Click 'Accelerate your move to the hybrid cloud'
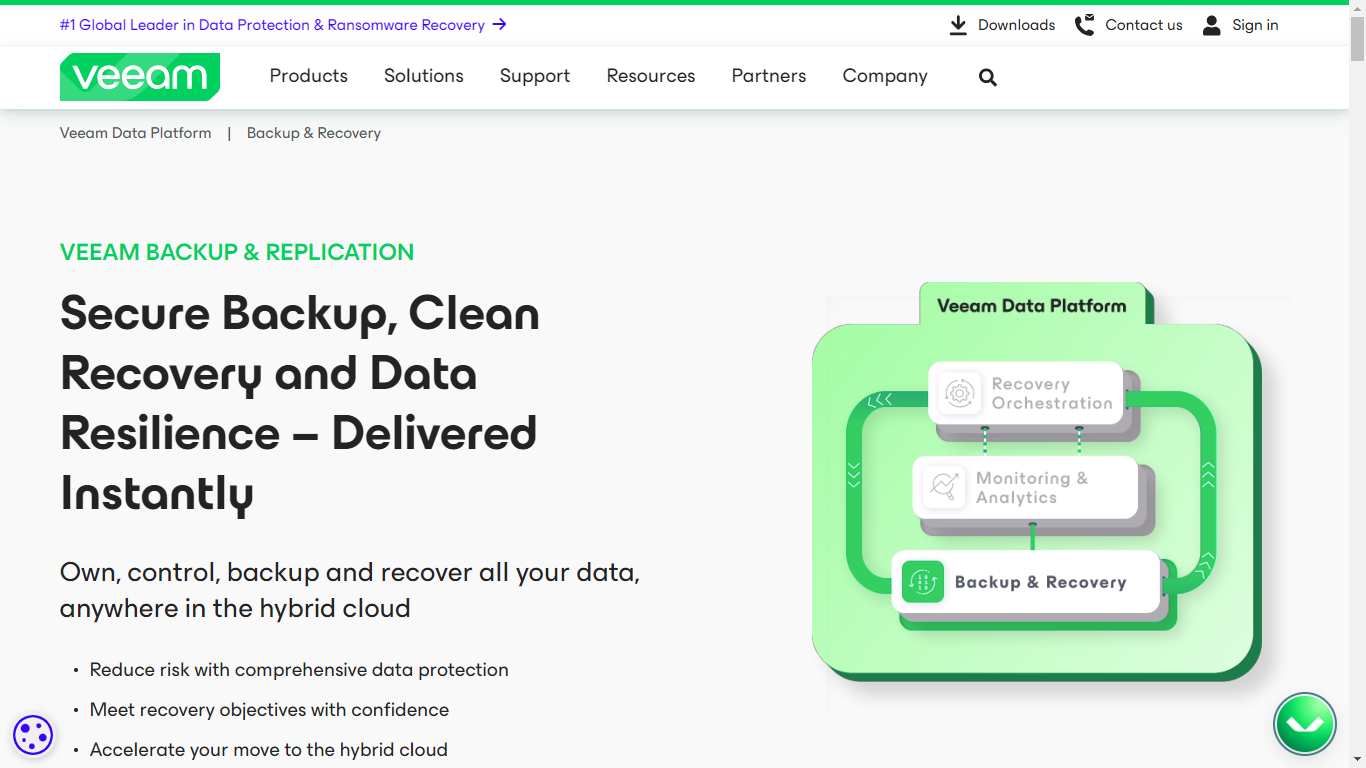Screen dimensions: 1366x768 pos(269,750)
